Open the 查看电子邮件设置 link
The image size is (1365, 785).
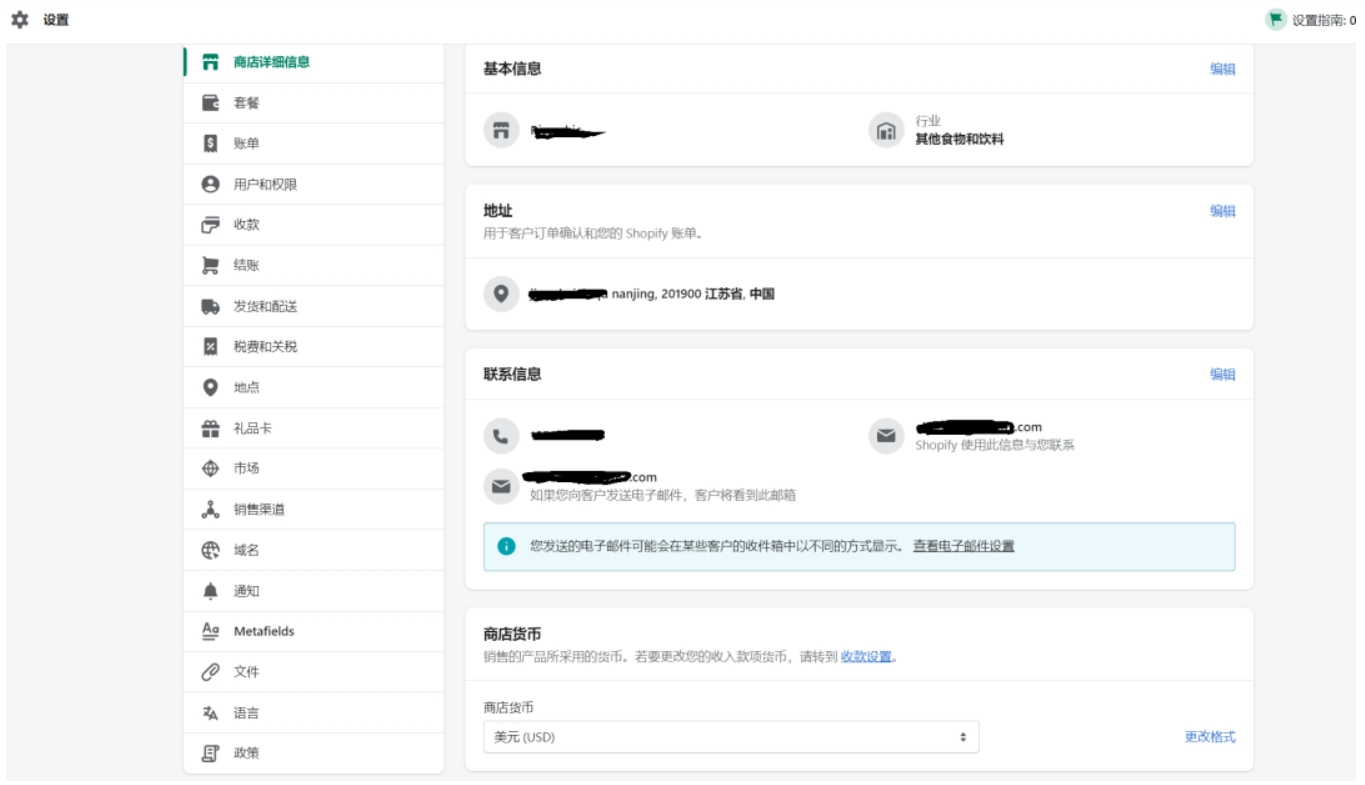[x=963, y=546]
